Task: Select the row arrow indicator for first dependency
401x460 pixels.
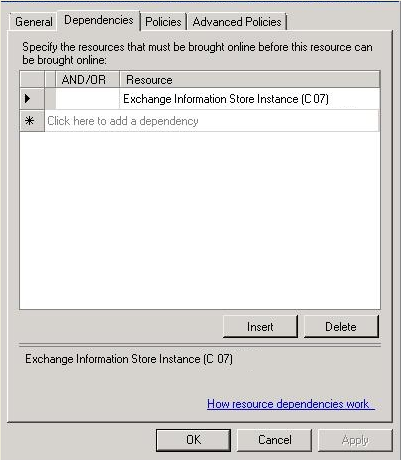Action: click(x=32, y=99)
